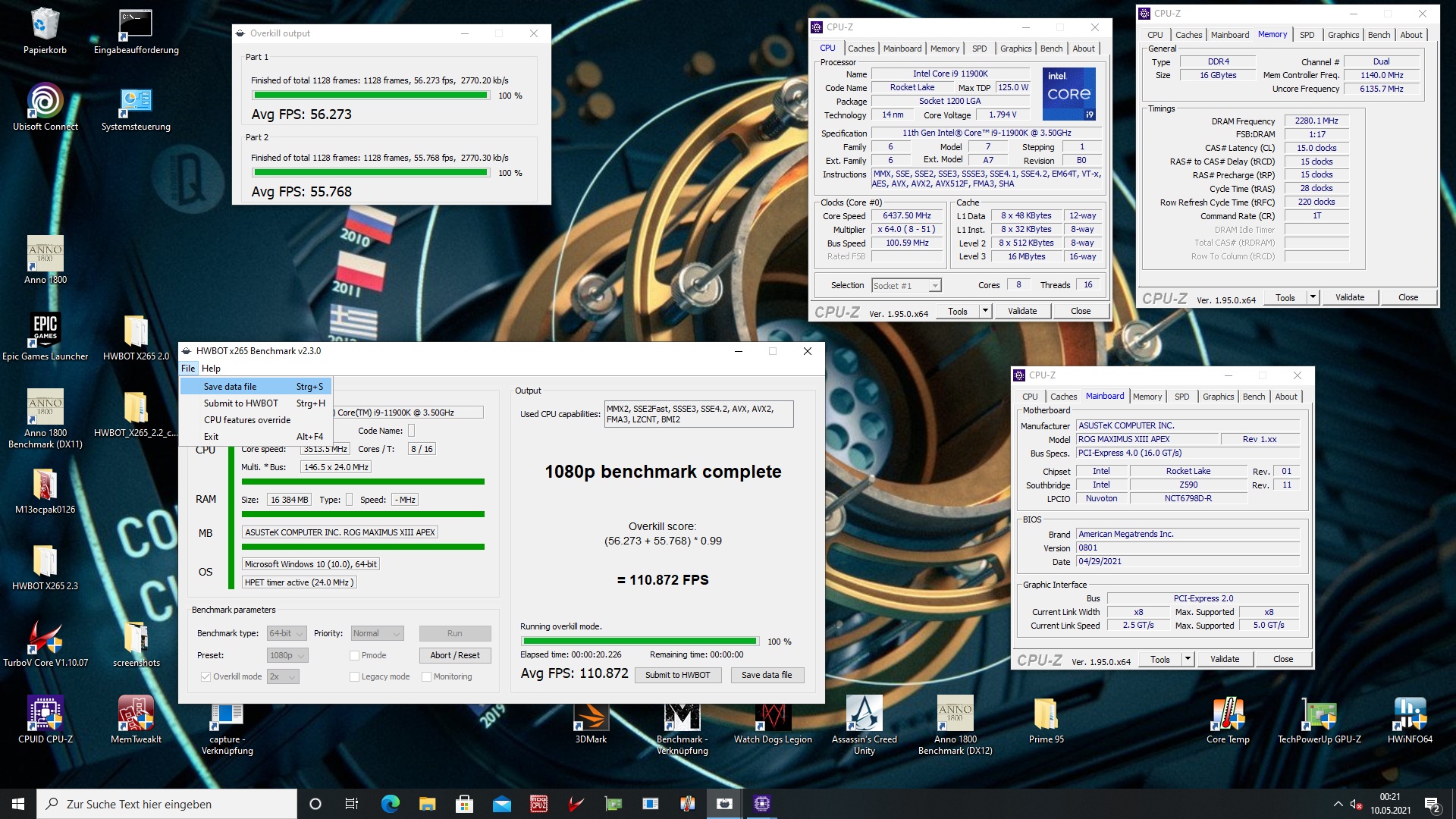Open Socket #1 selection dropdown in CPU-Z
The width and height of the screenshot is (1456, 819).
pos(905,285)
